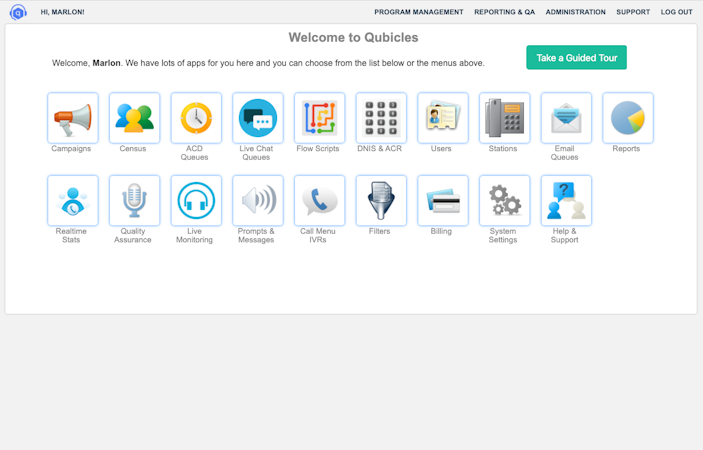Click Log Out in top bar
This screenshot has width=703, height=450.
[677, 12]
